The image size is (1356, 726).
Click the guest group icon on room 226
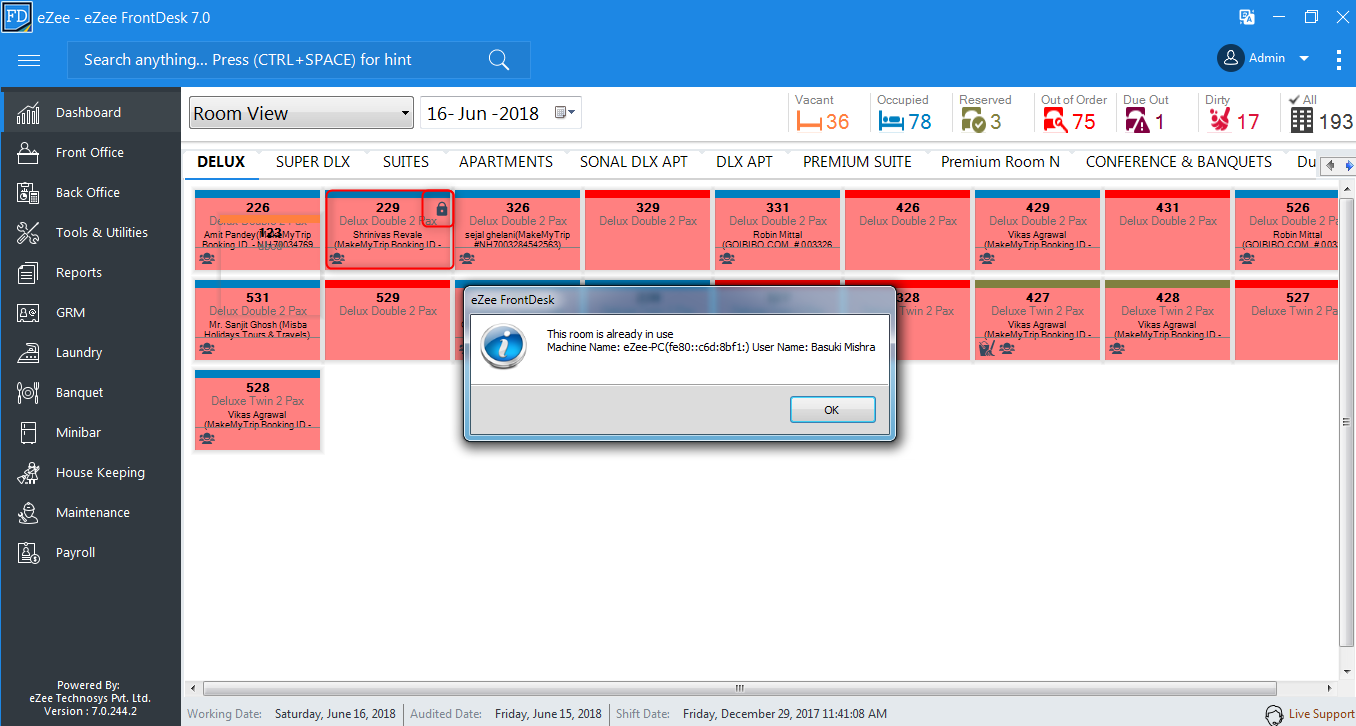coord(207,258)
